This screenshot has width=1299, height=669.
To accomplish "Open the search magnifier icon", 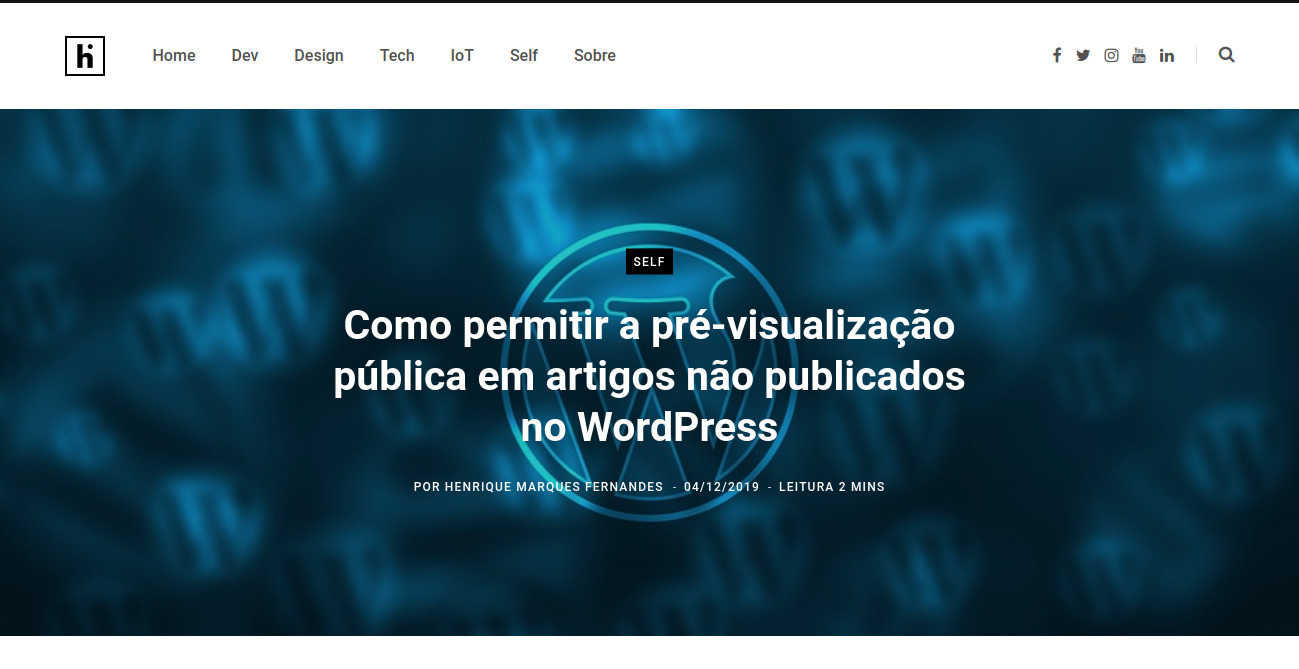I will [1227, 55].
